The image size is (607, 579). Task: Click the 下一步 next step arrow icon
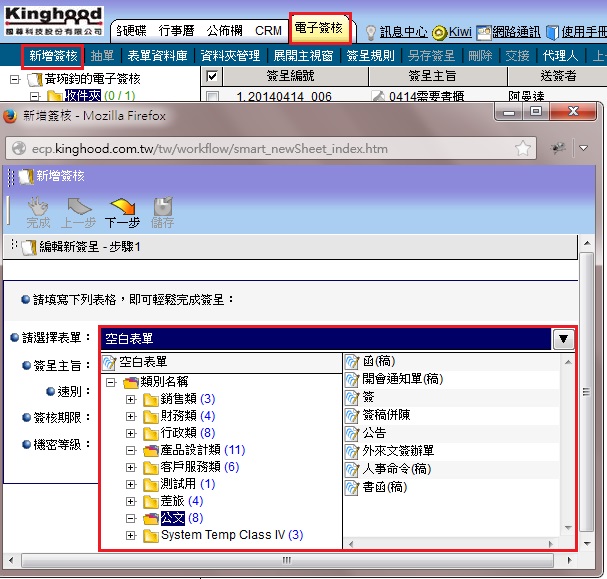click(122, 207)
